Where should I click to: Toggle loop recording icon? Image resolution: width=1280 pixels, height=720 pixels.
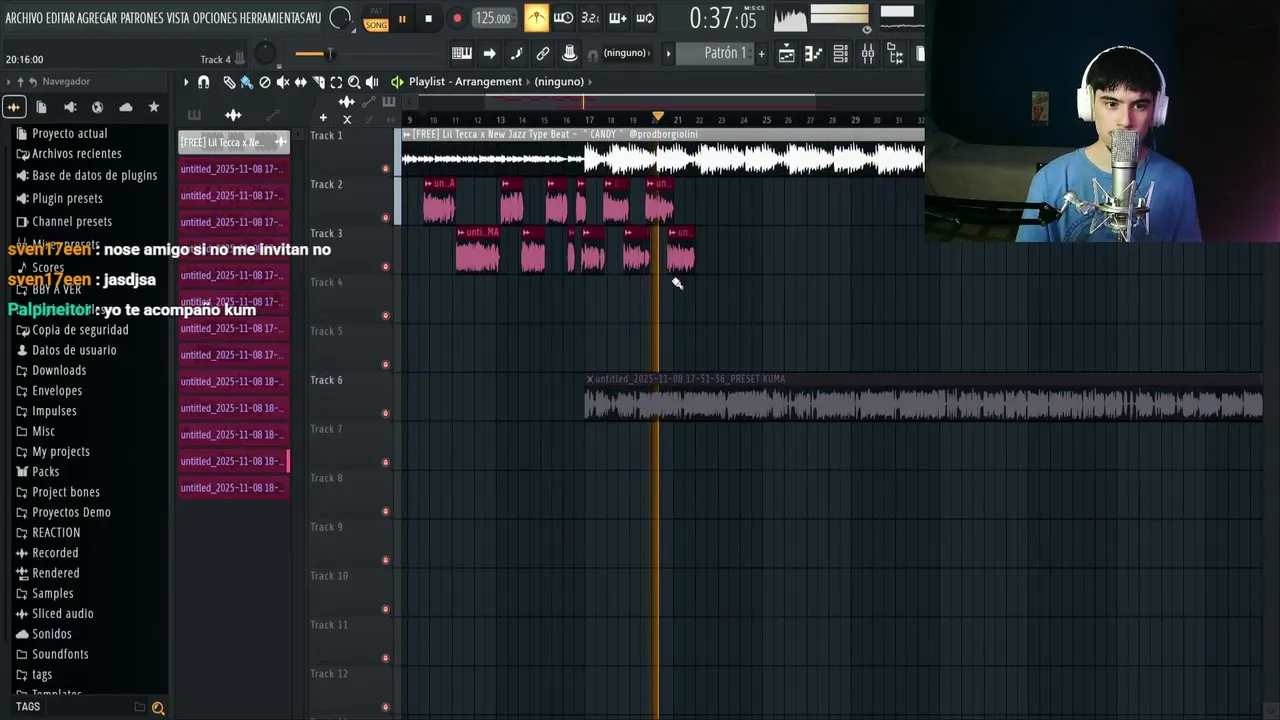[x=645, y=18]
